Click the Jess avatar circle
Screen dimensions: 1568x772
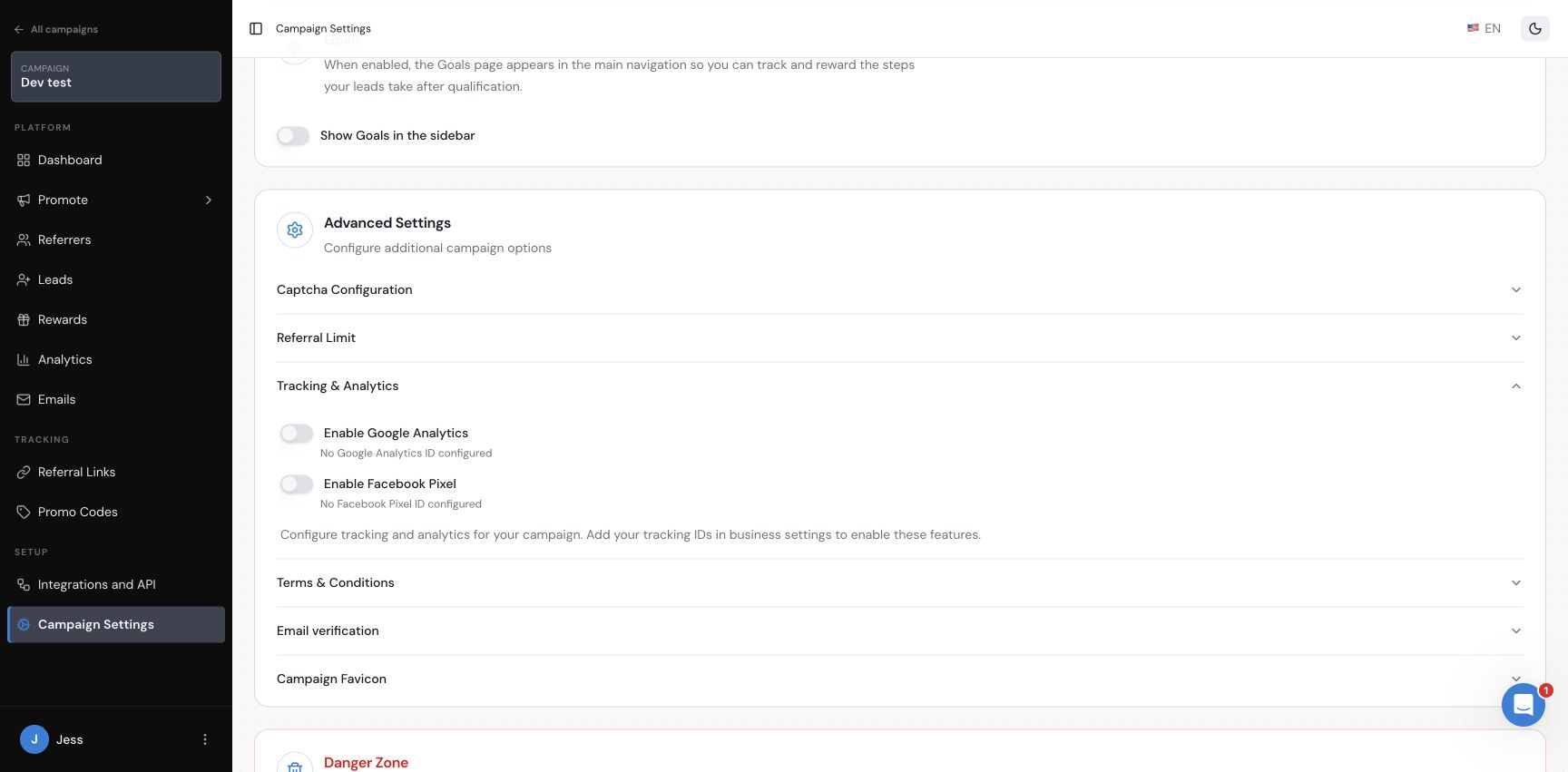point(34,739)
